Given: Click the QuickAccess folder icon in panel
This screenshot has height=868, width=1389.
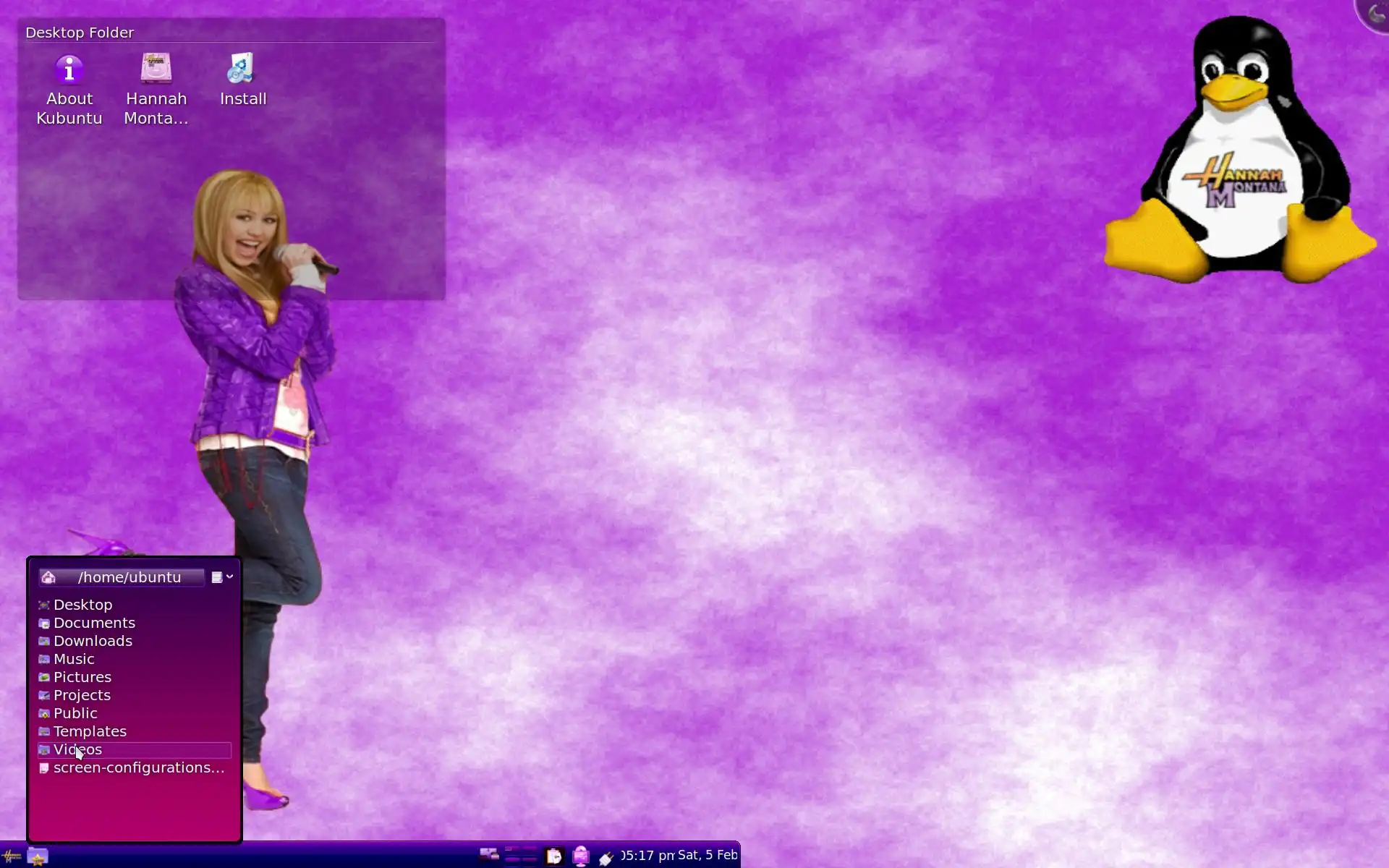Looking at the screenshot, I should [38, 856].
